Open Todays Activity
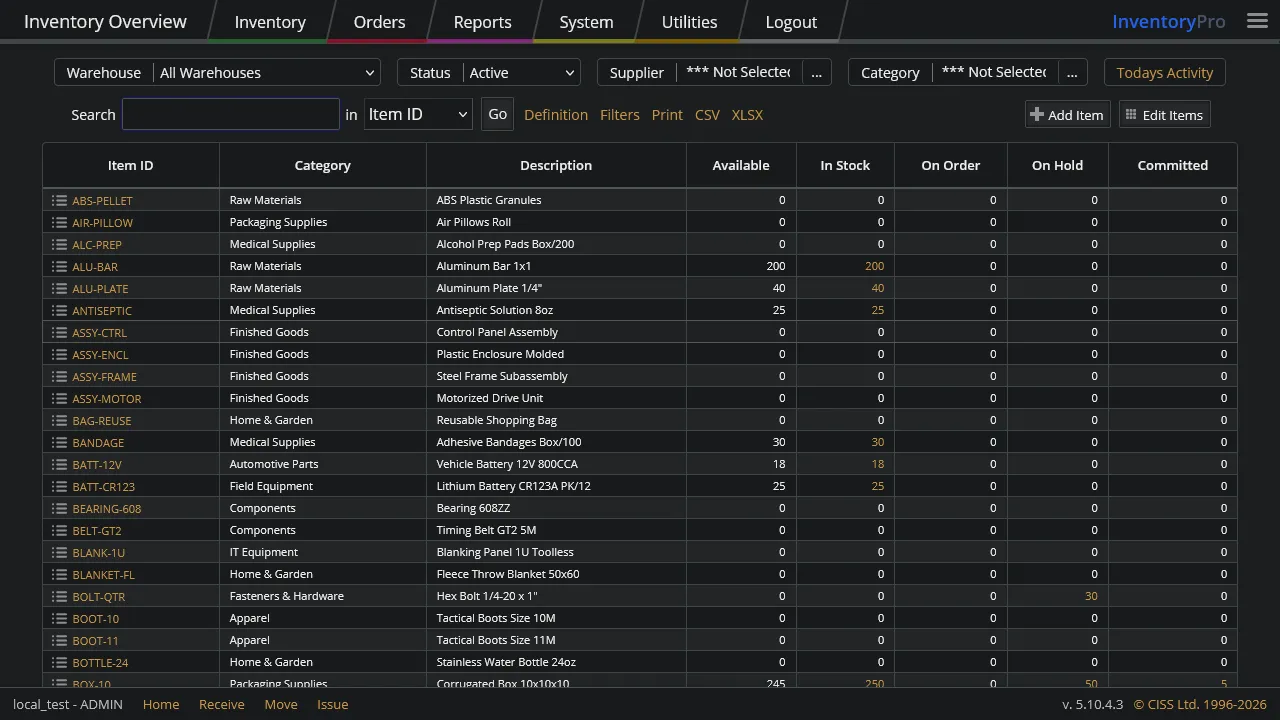This screenshot has width=1280, height=720. pyautogui.click(x=1164, y=72)
